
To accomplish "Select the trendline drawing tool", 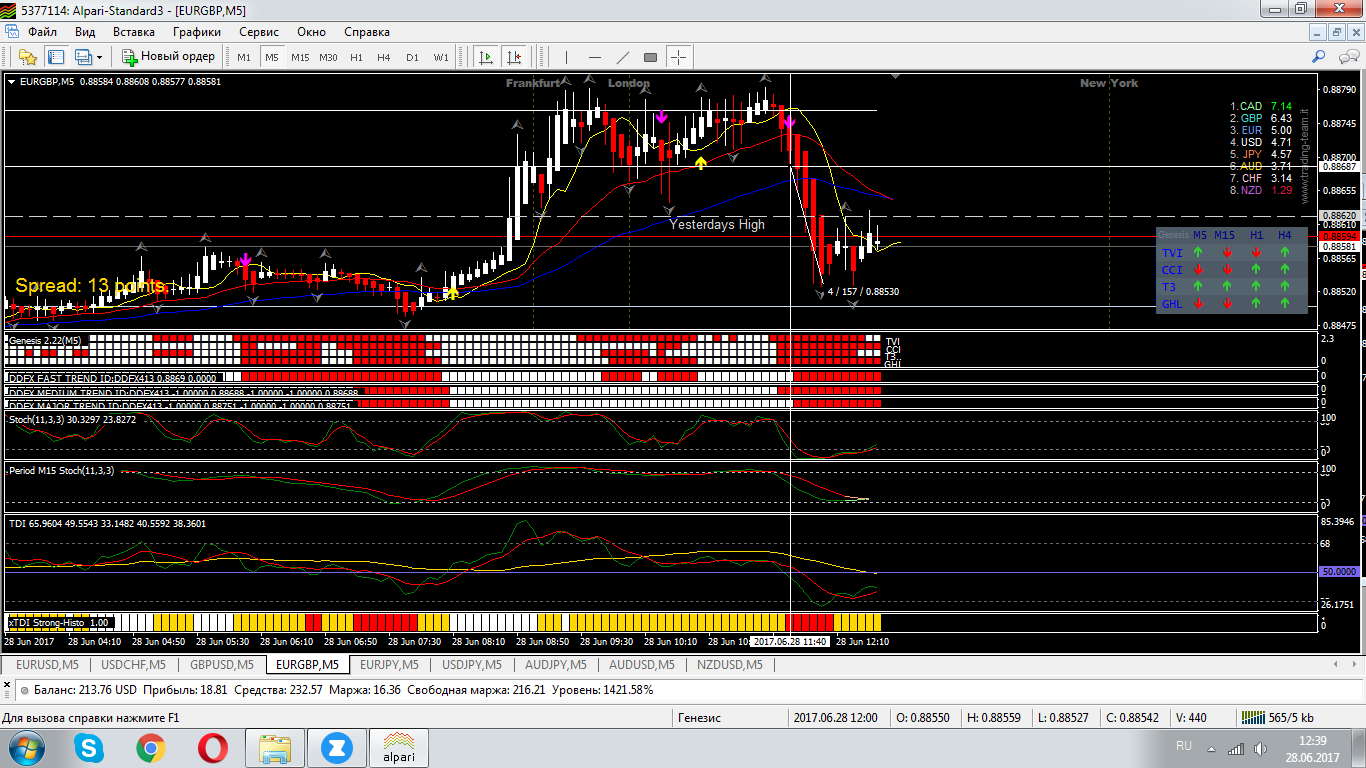I will click(622, 57).
